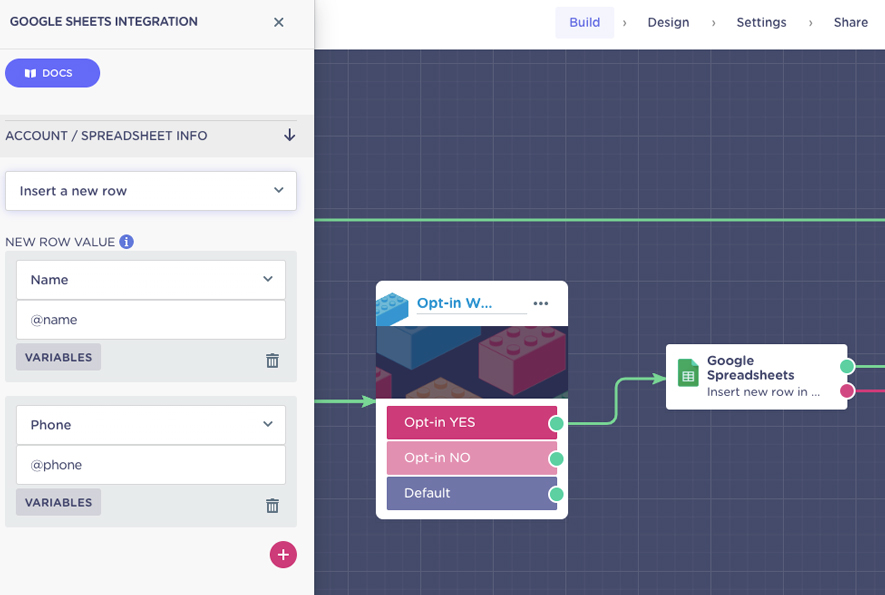
Task: Click the green success output on Google Spreadsheets
Action: 847,366
